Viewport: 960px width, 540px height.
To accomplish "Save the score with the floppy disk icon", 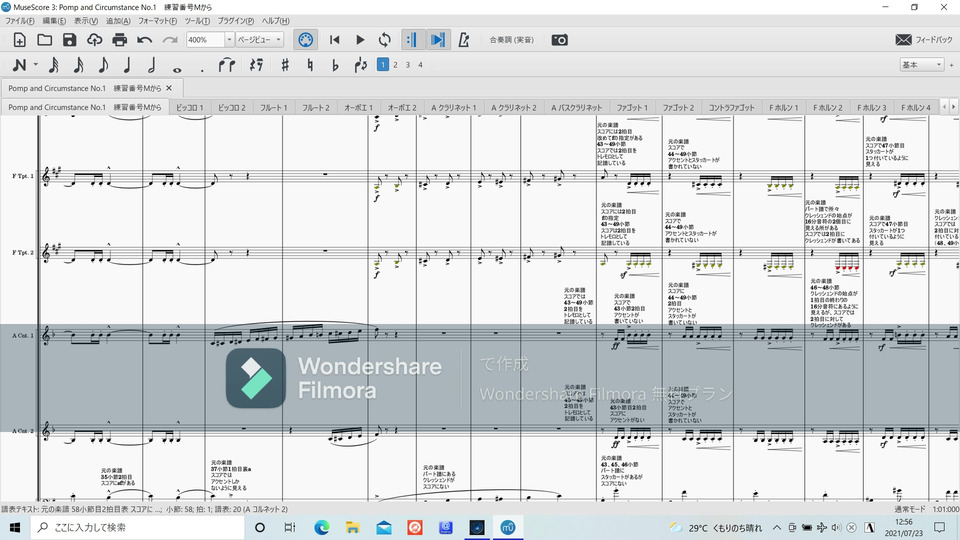I will point(70,40).
